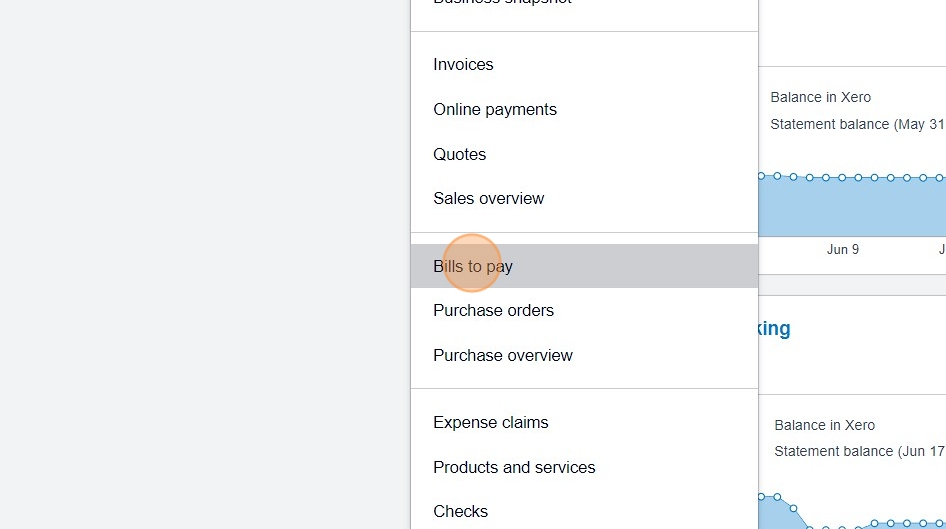Screen dimensions: 946x529
Task: Click the highlighted Bills to pay item
Action: 473,266
